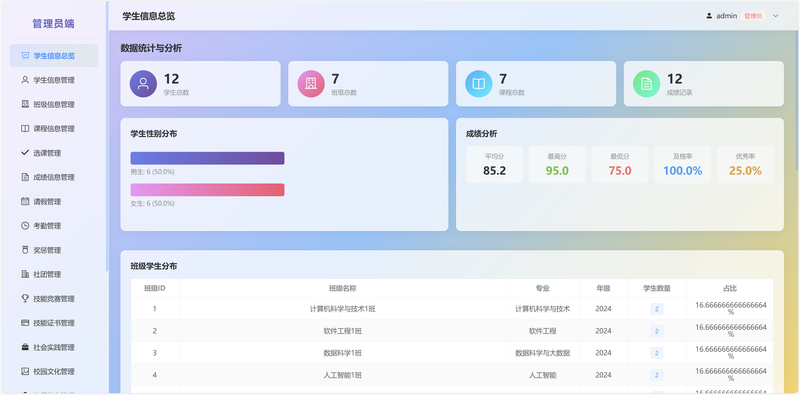Click the 学生总数 label under 12
This screenshot has height=395, width=800.
point(176,93)
